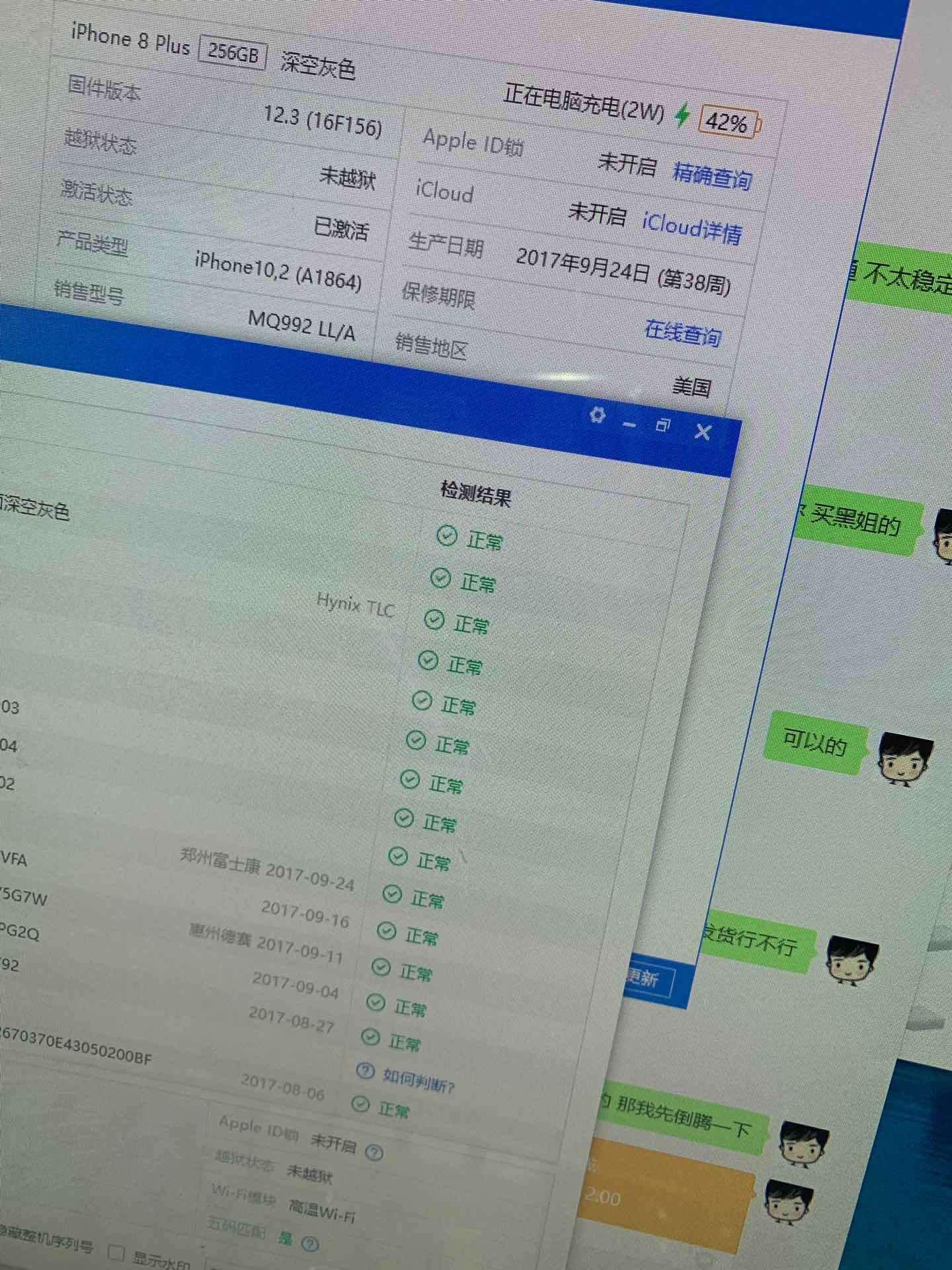Click the 2017-09-16 date value

(x=305, y=913)
